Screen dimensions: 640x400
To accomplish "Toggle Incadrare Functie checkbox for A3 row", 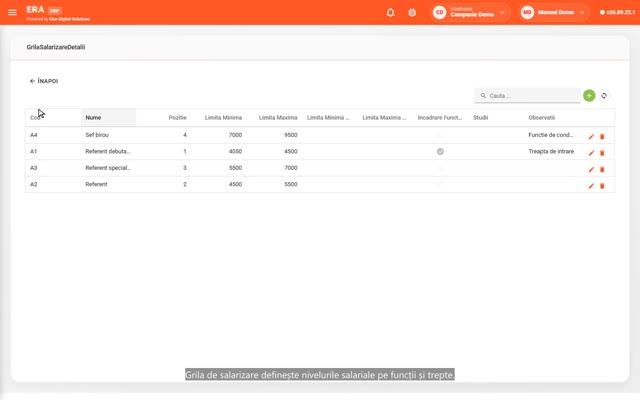I will 440,168.
